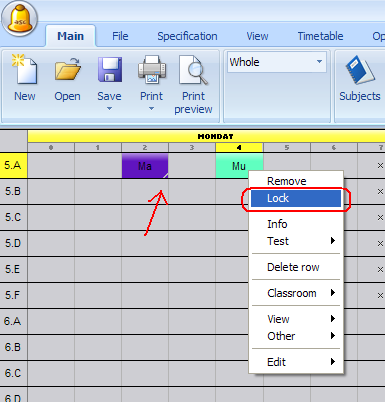Switch to the File ribbon tab
385x402 pixels.
pyautogui.click(x=120, y=36)
